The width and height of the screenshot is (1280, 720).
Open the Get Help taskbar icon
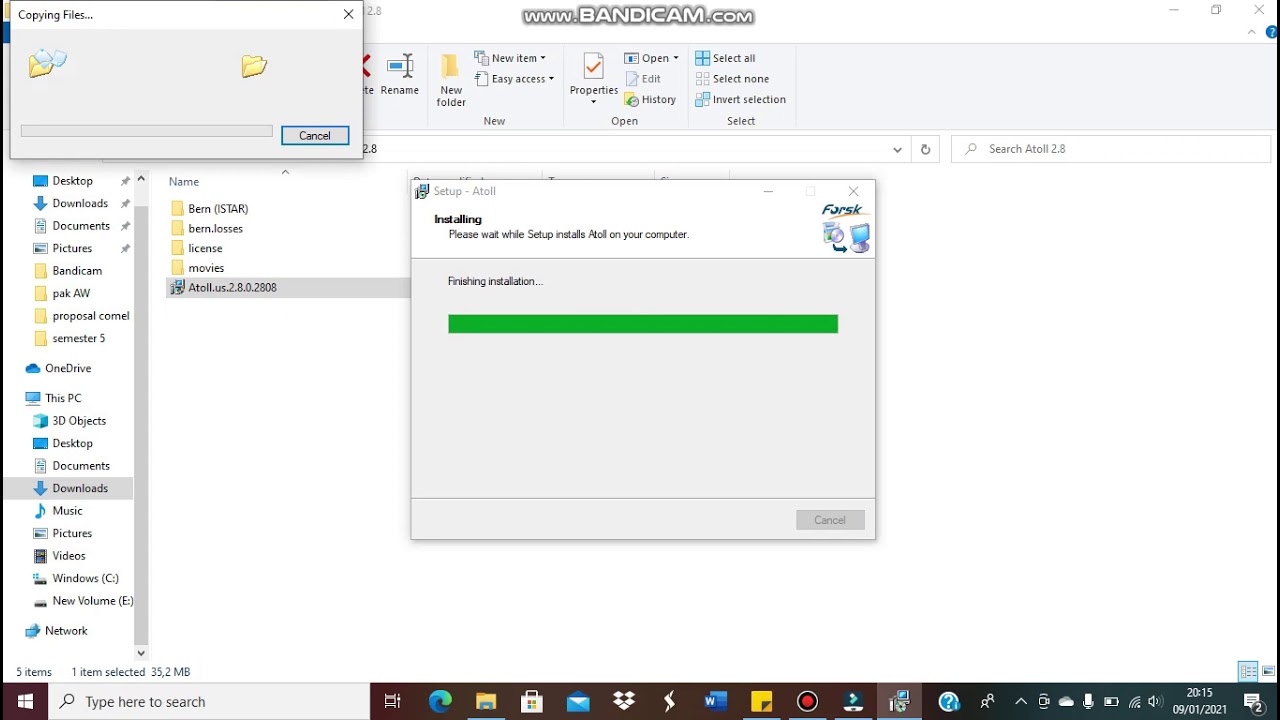point(949,701)
